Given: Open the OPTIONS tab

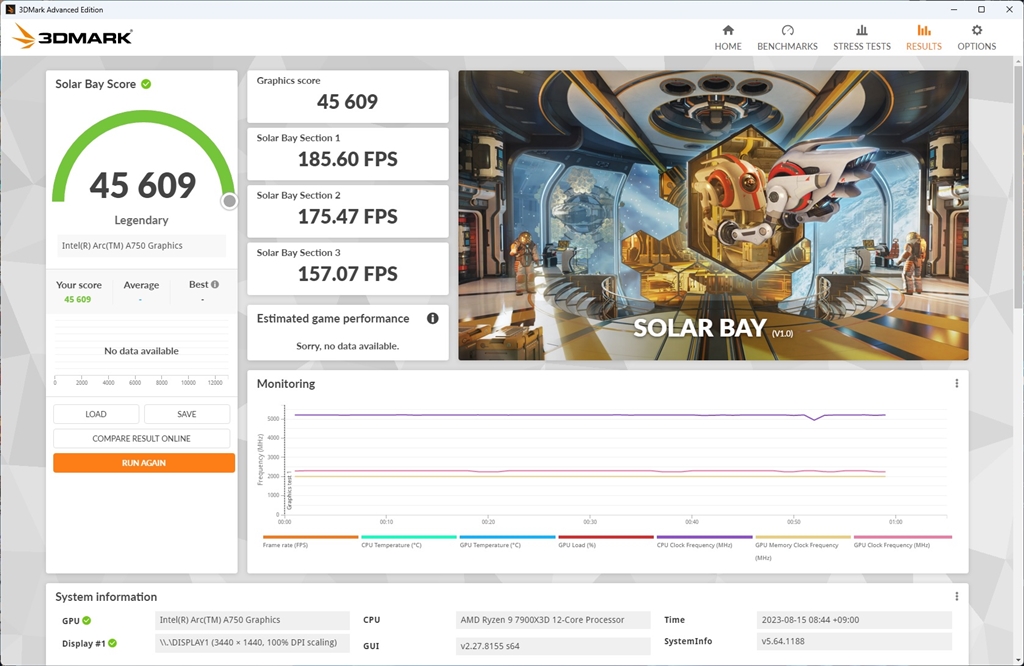Looking at the screenshot, I should 976,38.
